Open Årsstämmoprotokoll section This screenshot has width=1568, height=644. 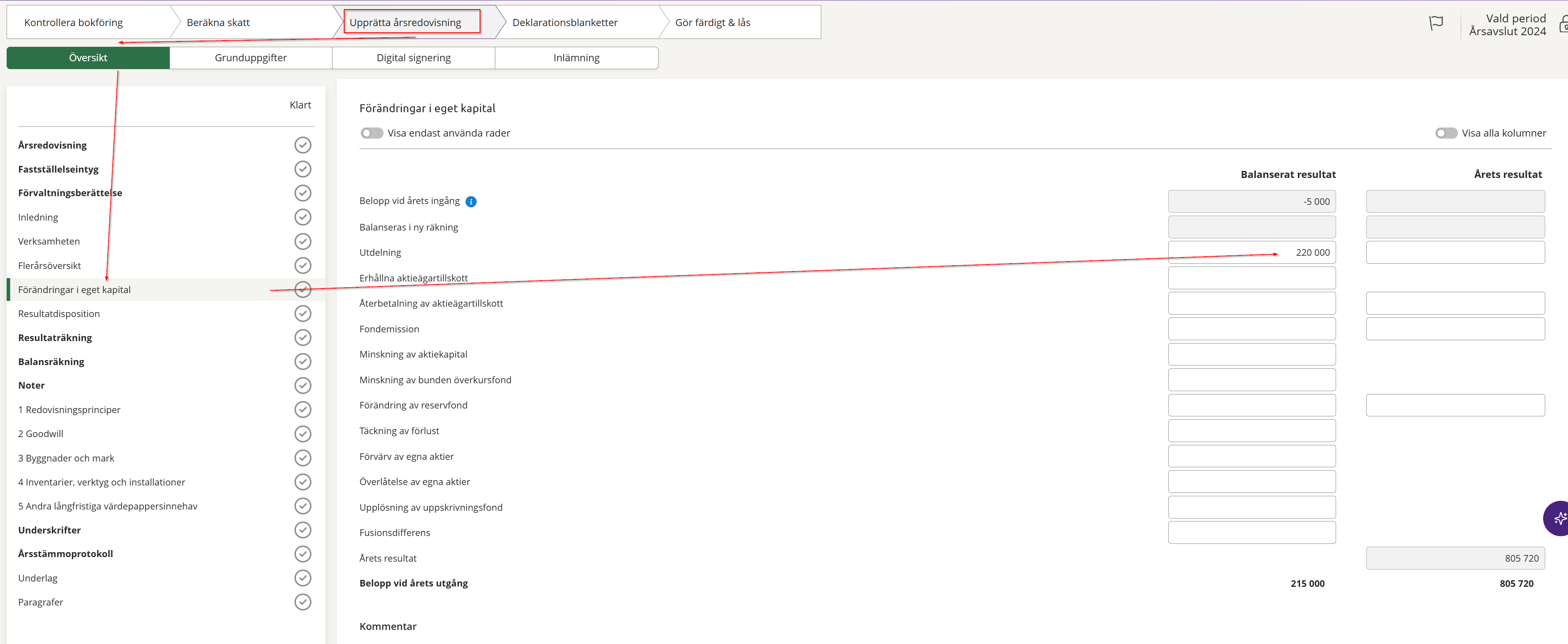(x=66, y=554)
